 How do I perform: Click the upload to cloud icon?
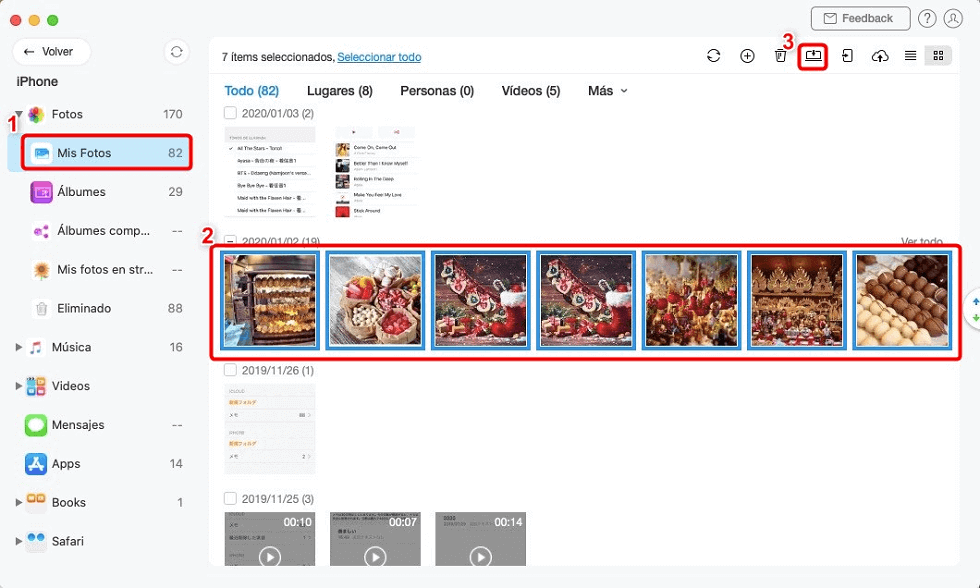(880, 56)
